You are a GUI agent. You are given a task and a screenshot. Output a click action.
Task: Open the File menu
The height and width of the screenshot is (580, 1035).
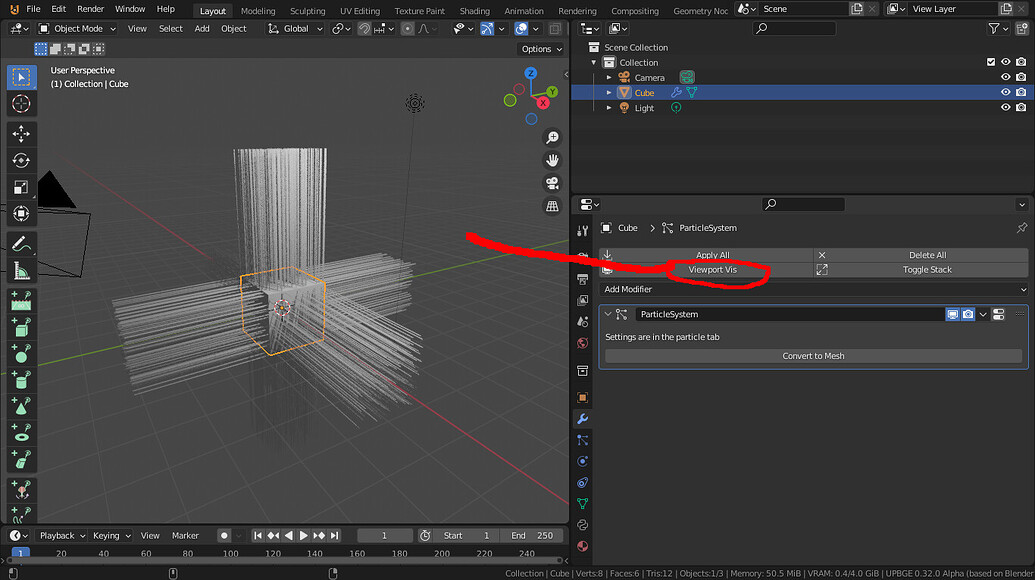[33, 9]
